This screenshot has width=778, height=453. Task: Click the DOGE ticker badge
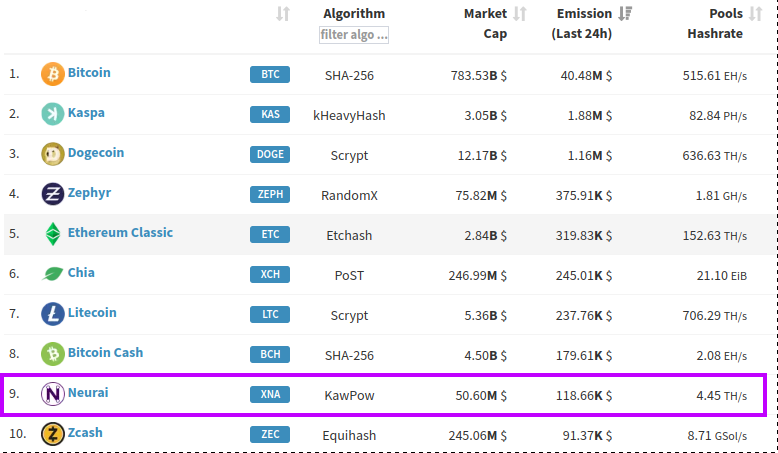coord(270,154)
